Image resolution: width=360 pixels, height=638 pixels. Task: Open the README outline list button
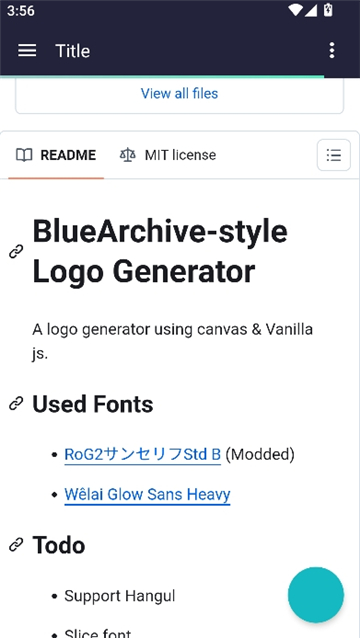click(x=334, y=155)
